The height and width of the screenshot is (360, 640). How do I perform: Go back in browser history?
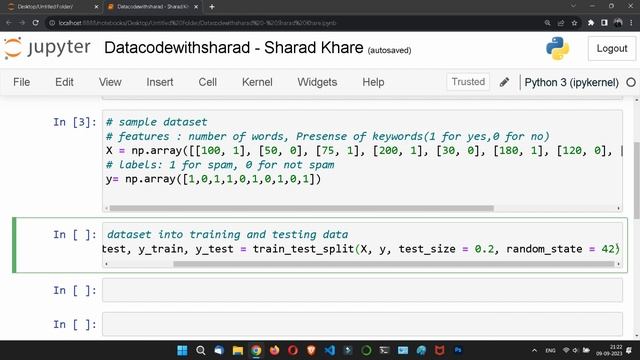click(x=9, y=23)
